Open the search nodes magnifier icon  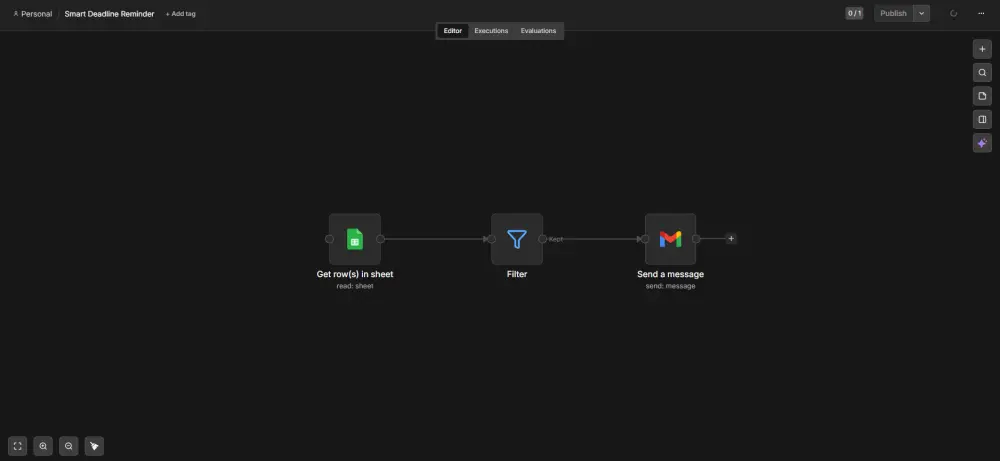(982, 73)
